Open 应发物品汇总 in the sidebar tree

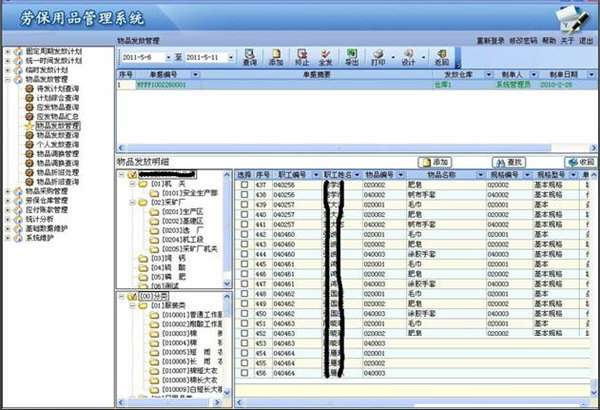[57, 116]
